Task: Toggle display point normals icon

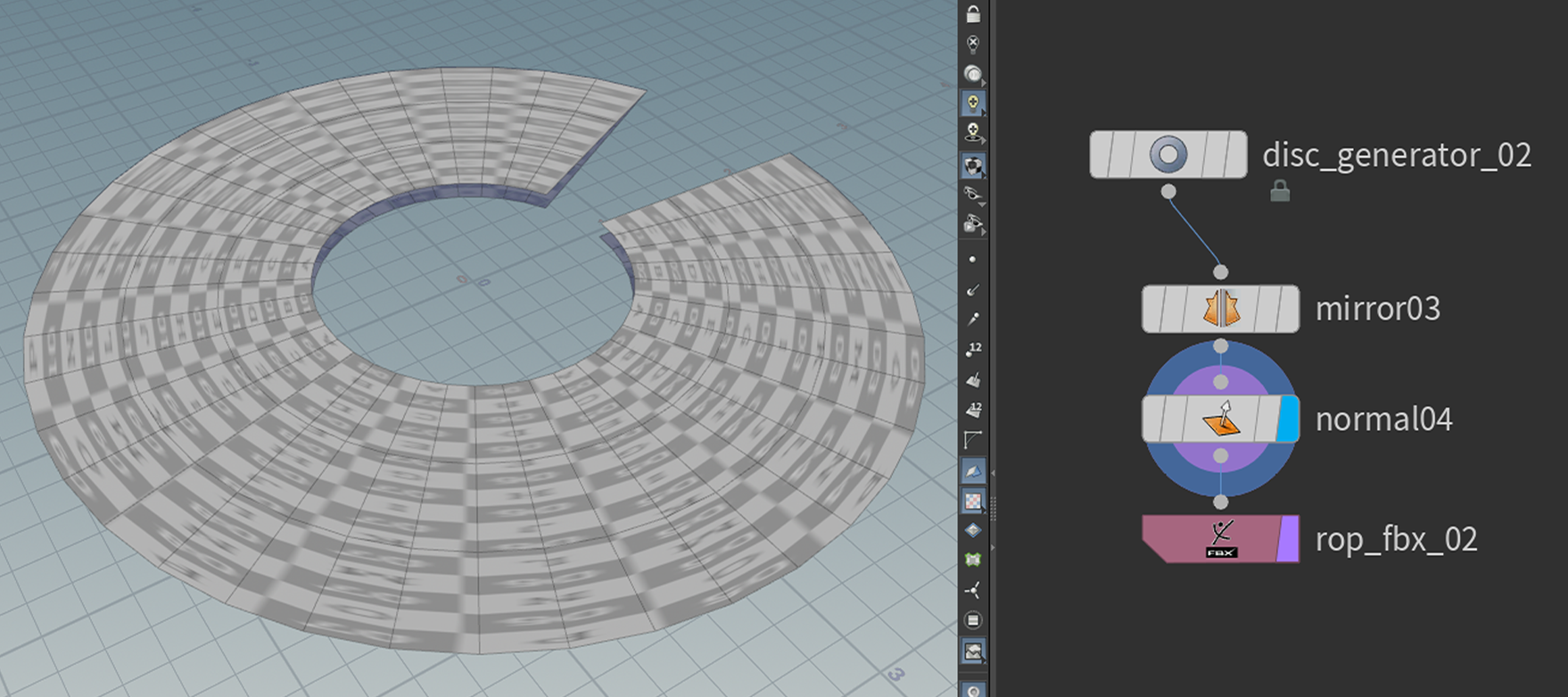Action: (973, 289)
